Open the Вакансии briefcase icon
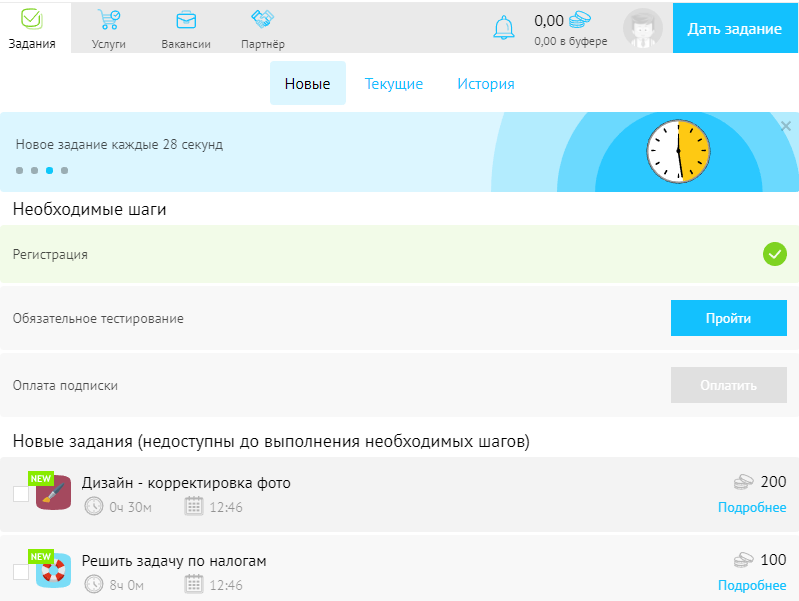Image resolution: width=799 pixels, height=601 pixels. pyautogui.click(x=186, y=20)
